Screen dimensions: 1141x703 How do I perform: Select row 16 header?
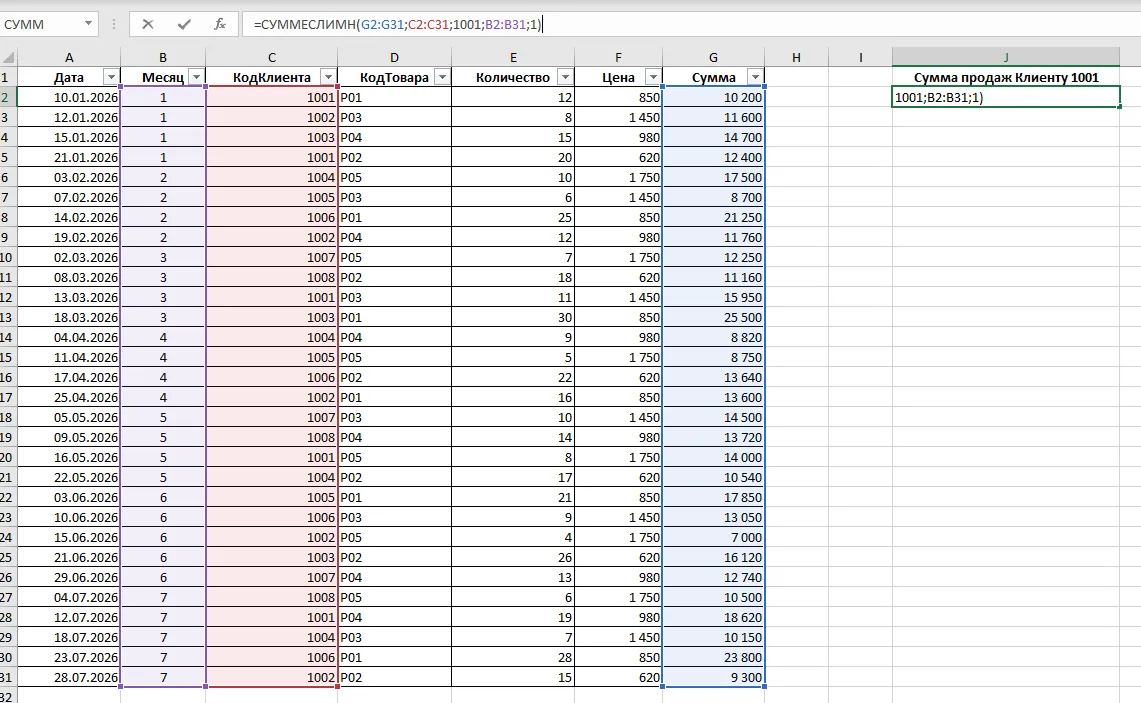[x=7, y=377]
